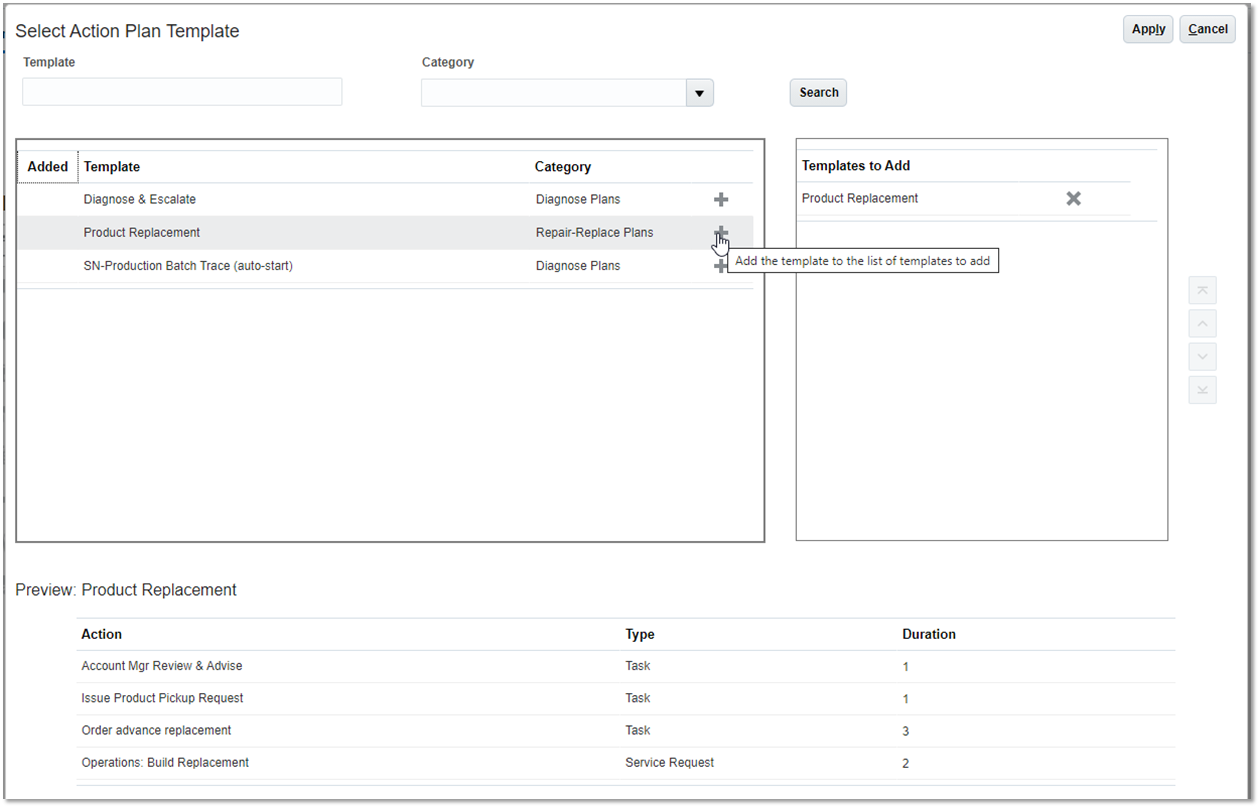
Task: Move selected template down one position
Action: point(1202,357)
